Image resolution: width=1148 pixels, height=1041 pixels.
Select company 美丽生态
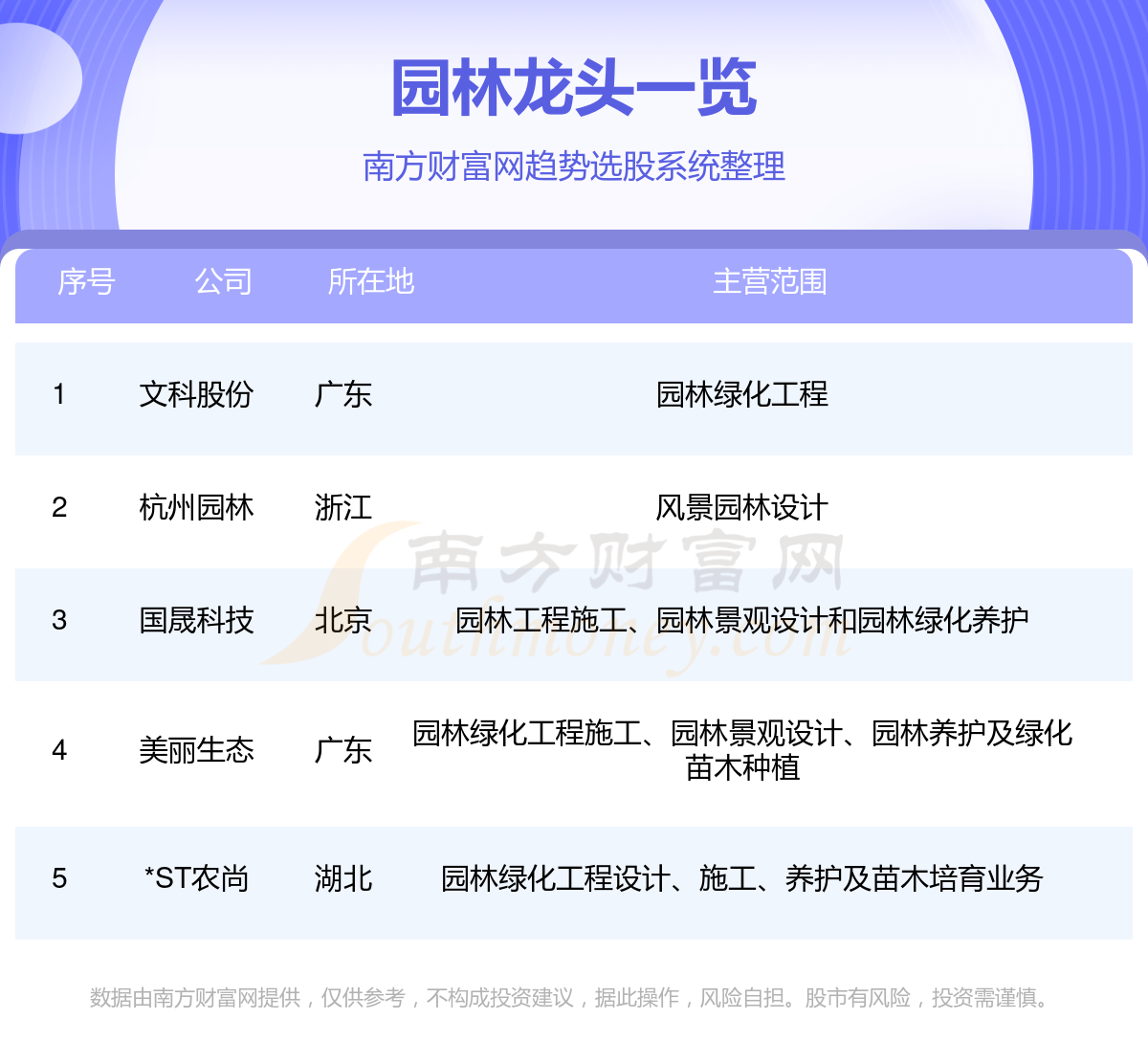click(x=196, y=750)
